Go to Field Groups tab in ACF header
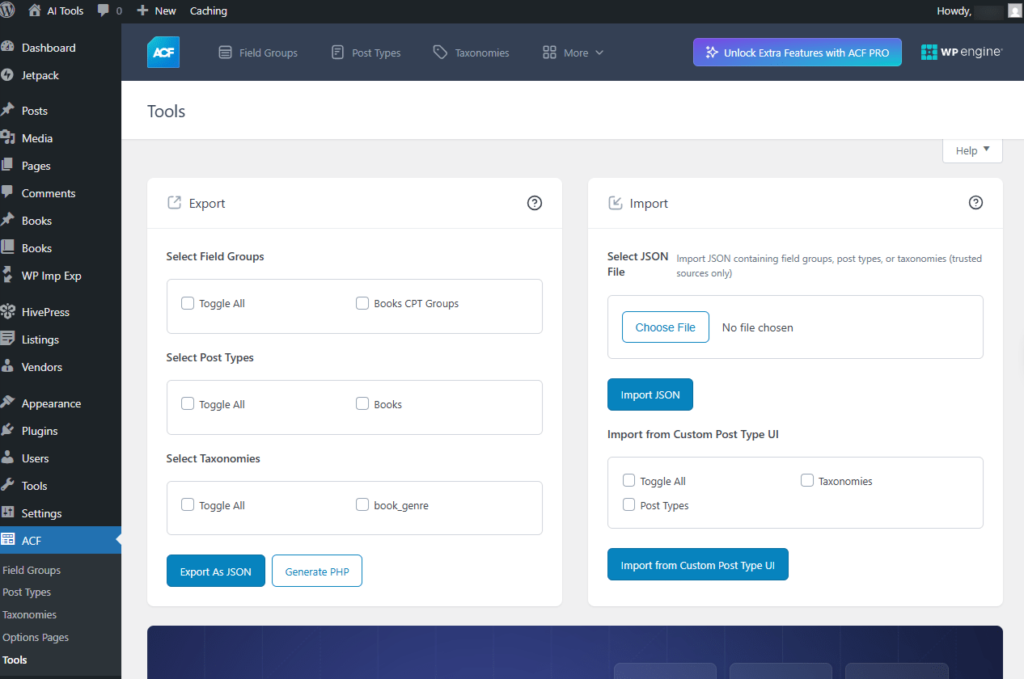The height and width of the screenshot is (679, 1024). tap(258, 53)
